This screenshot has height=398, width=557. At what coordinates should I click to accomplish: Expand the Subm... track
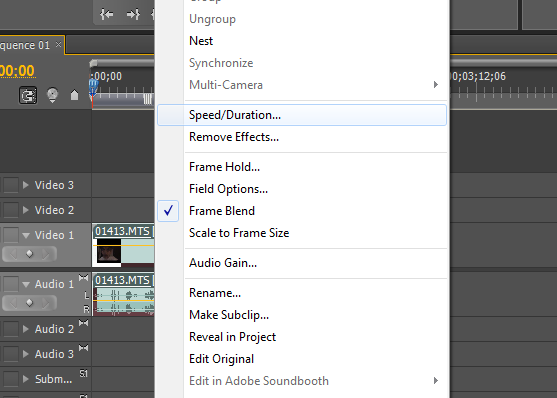point(26,378)
